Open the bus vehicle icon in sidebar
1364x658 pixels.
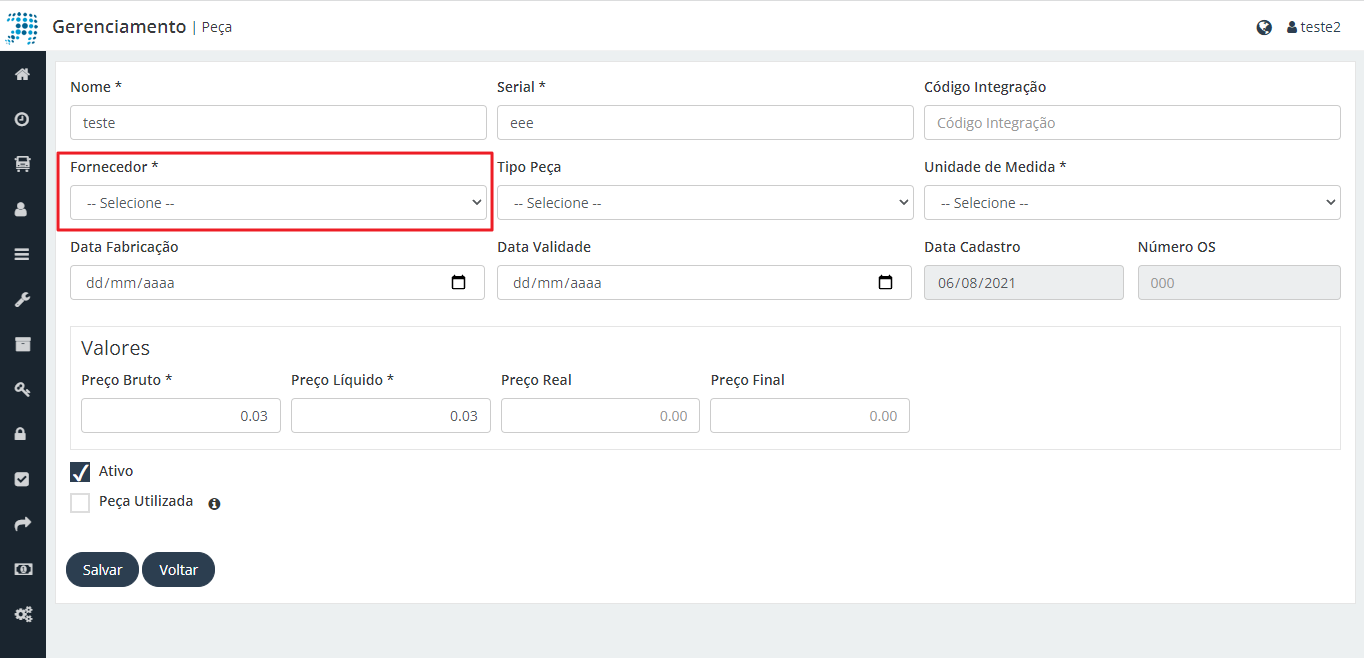[x=22, y=164]
